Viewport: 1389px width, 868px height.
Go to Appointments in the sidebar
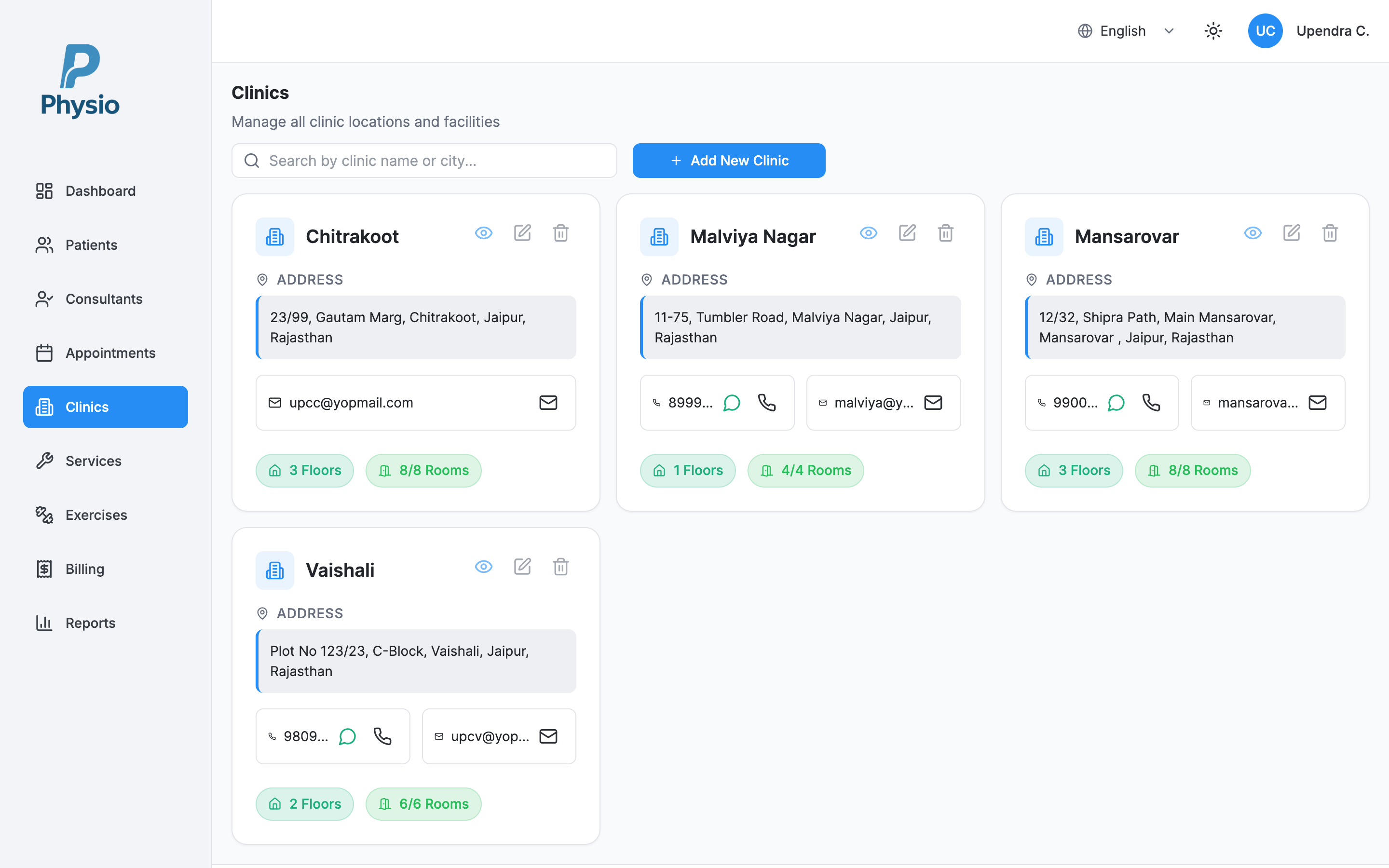[x=110, y=353]
